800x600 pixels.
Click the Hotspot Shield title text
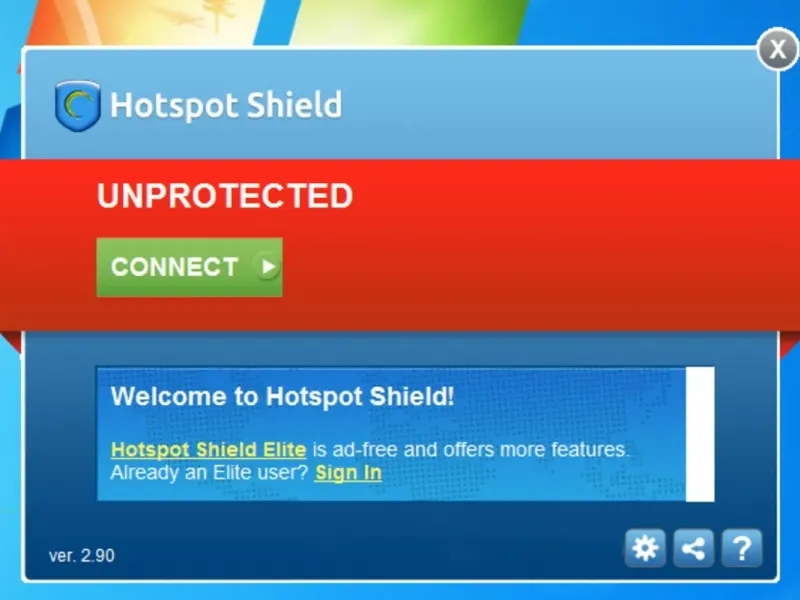point(226,105)
